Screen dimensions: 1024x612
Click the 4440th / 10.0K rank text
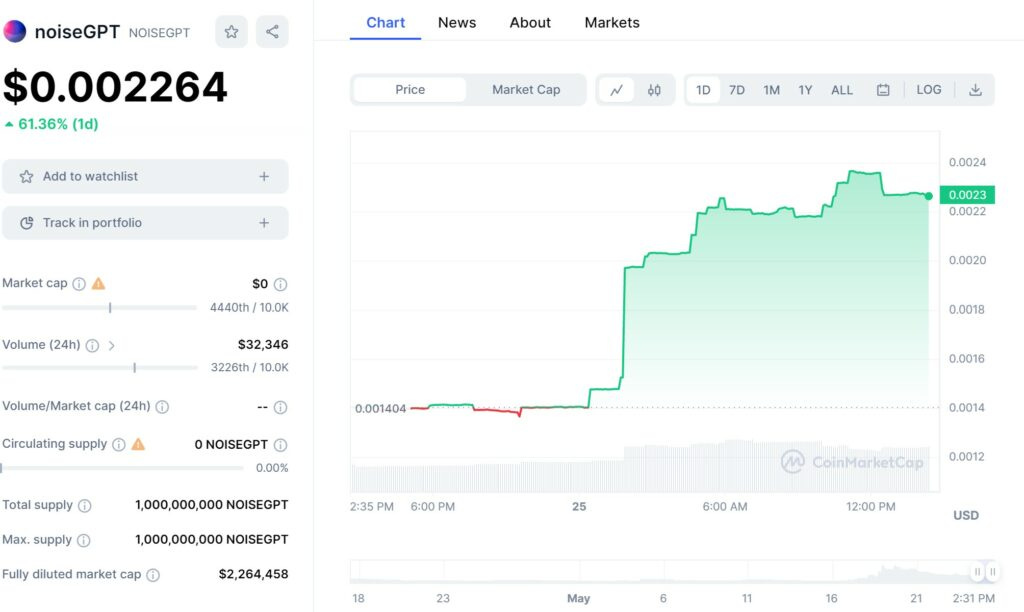249,308
